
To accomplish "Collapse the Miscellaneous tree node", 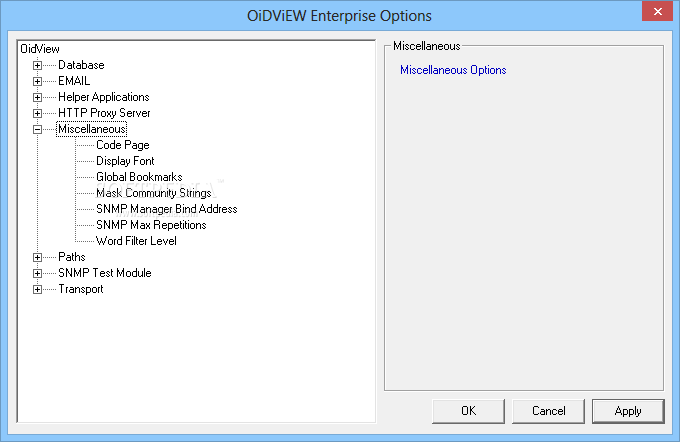I will pyautogui.click(x=37, y=130).
